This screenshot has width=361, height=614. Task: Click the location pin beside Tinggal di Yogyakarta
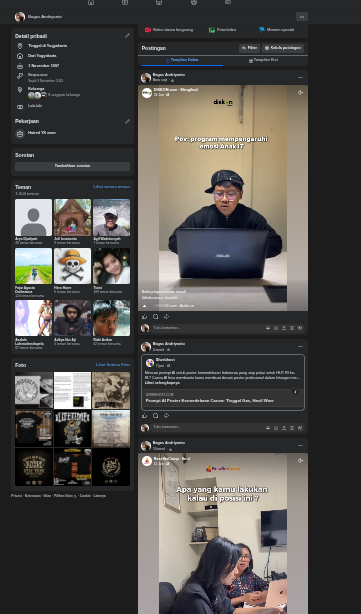(x=20, y=46)
